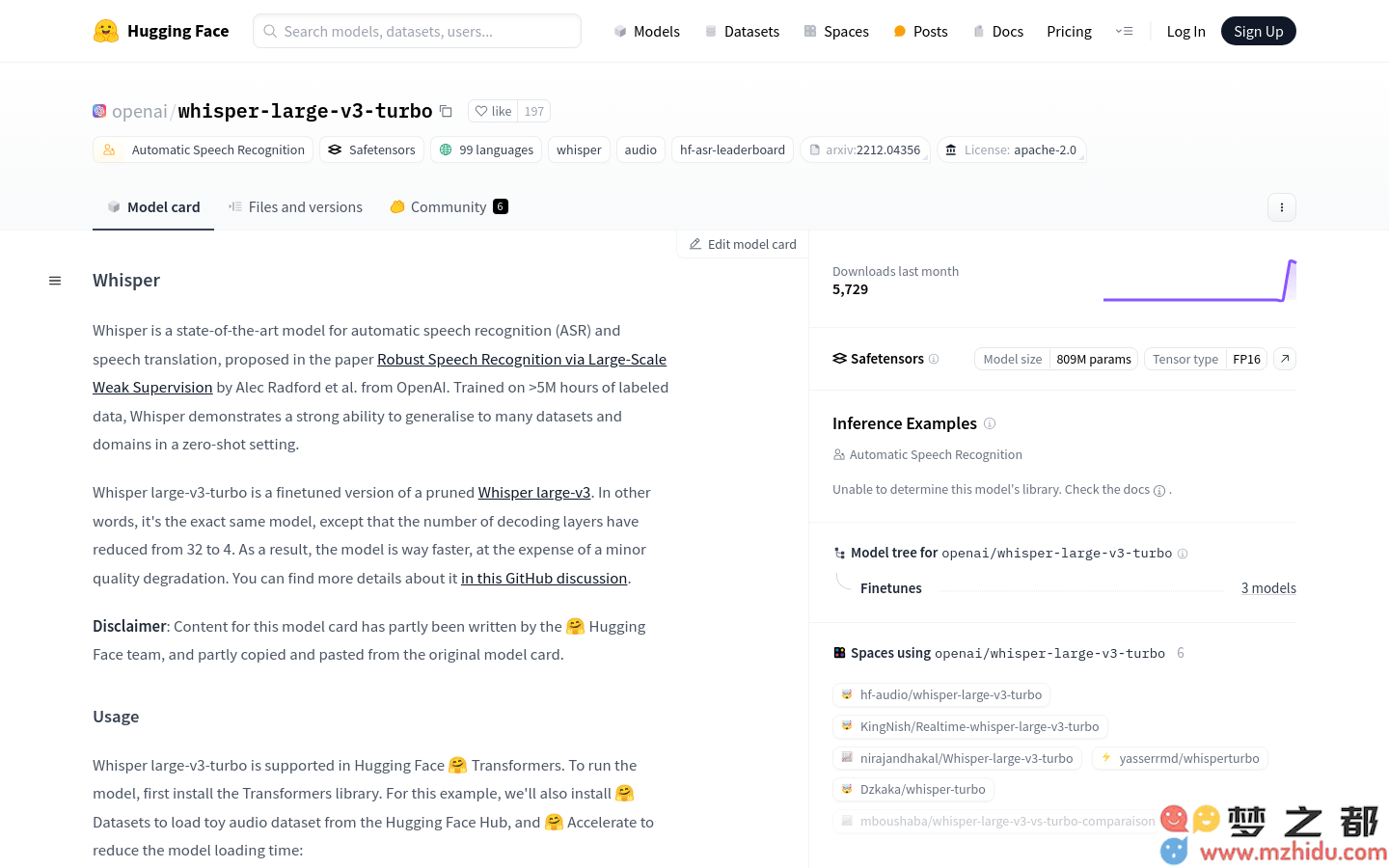Click the Edit model card button
This screenshot has height=868, width=1389.
(742, 245)
